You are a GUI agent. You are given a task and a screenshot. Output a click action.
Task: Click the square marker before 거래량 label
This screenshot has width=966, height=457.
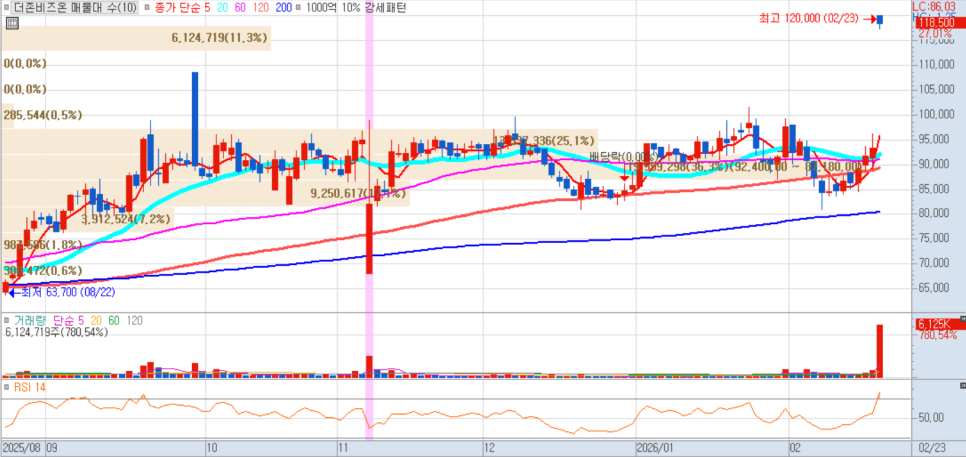click(6, 320)
